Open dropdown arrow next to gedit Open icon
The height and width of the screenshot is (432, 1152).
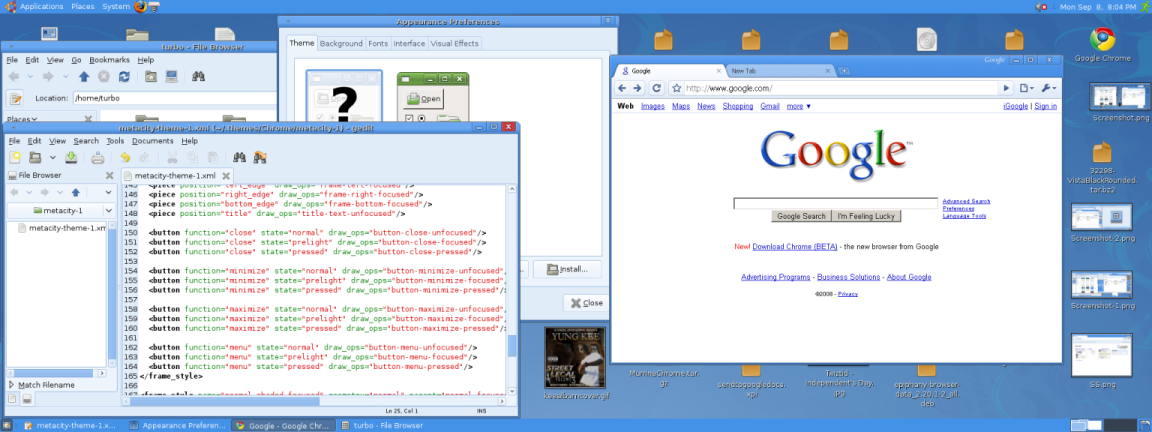point(52,157)
